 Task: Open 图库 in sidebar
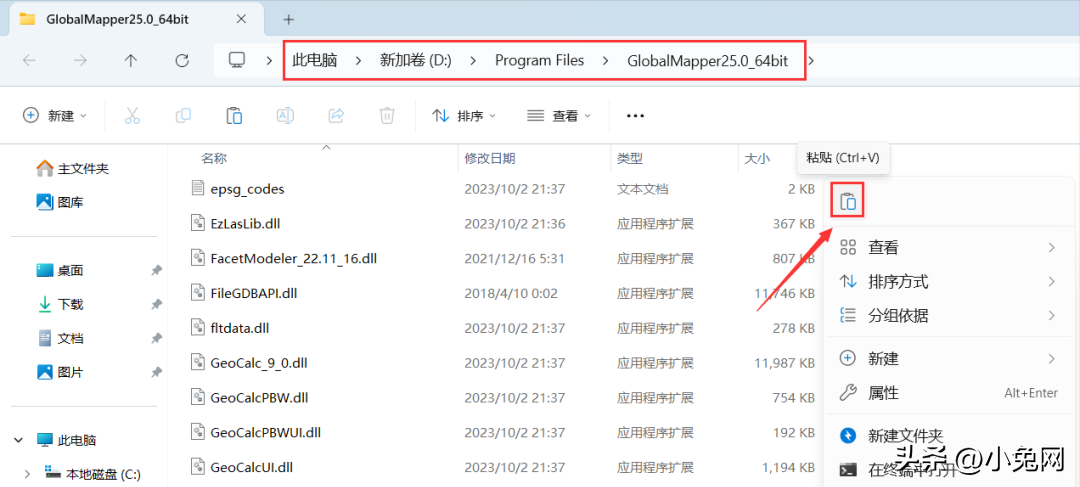[x=60, y=202]
